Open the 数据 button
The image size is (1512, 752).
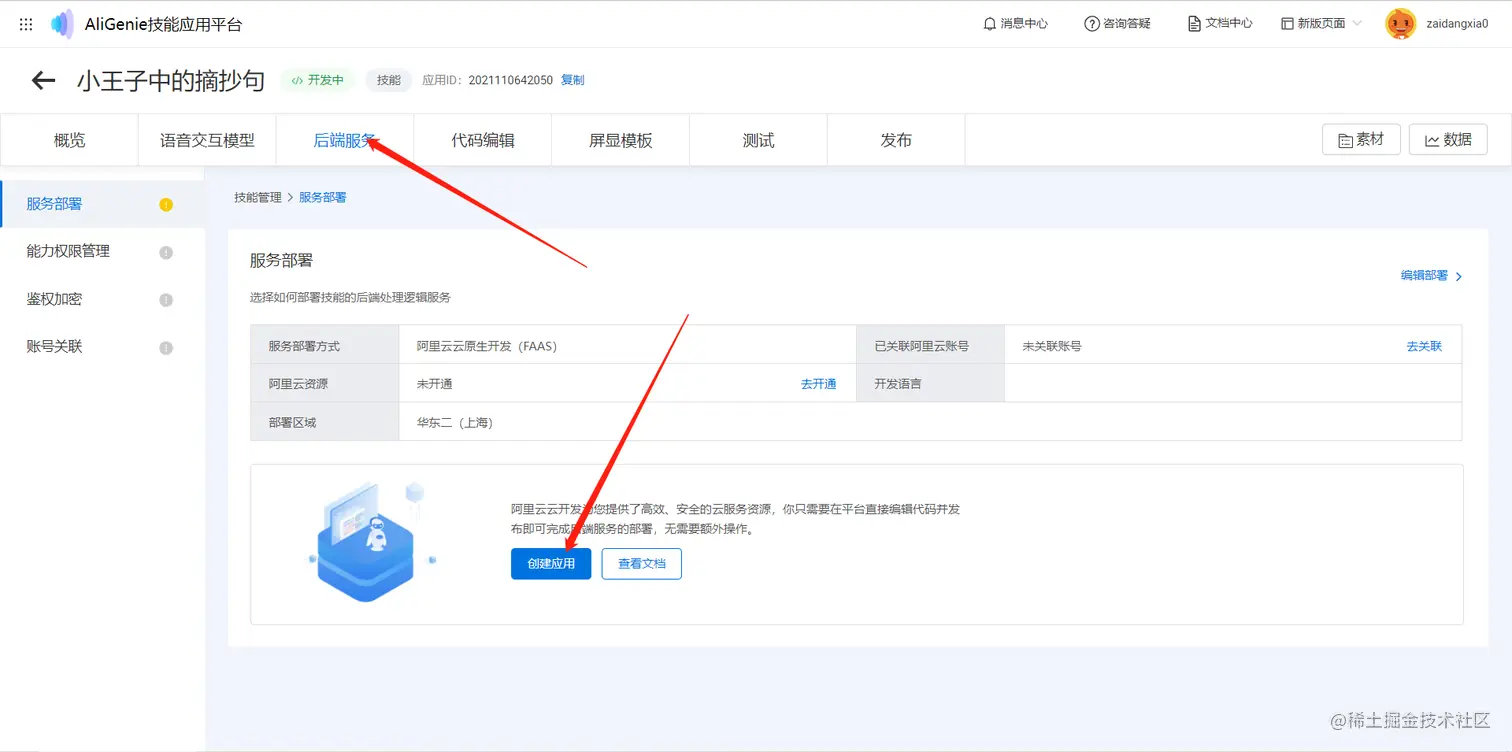tap(1448, 140)
